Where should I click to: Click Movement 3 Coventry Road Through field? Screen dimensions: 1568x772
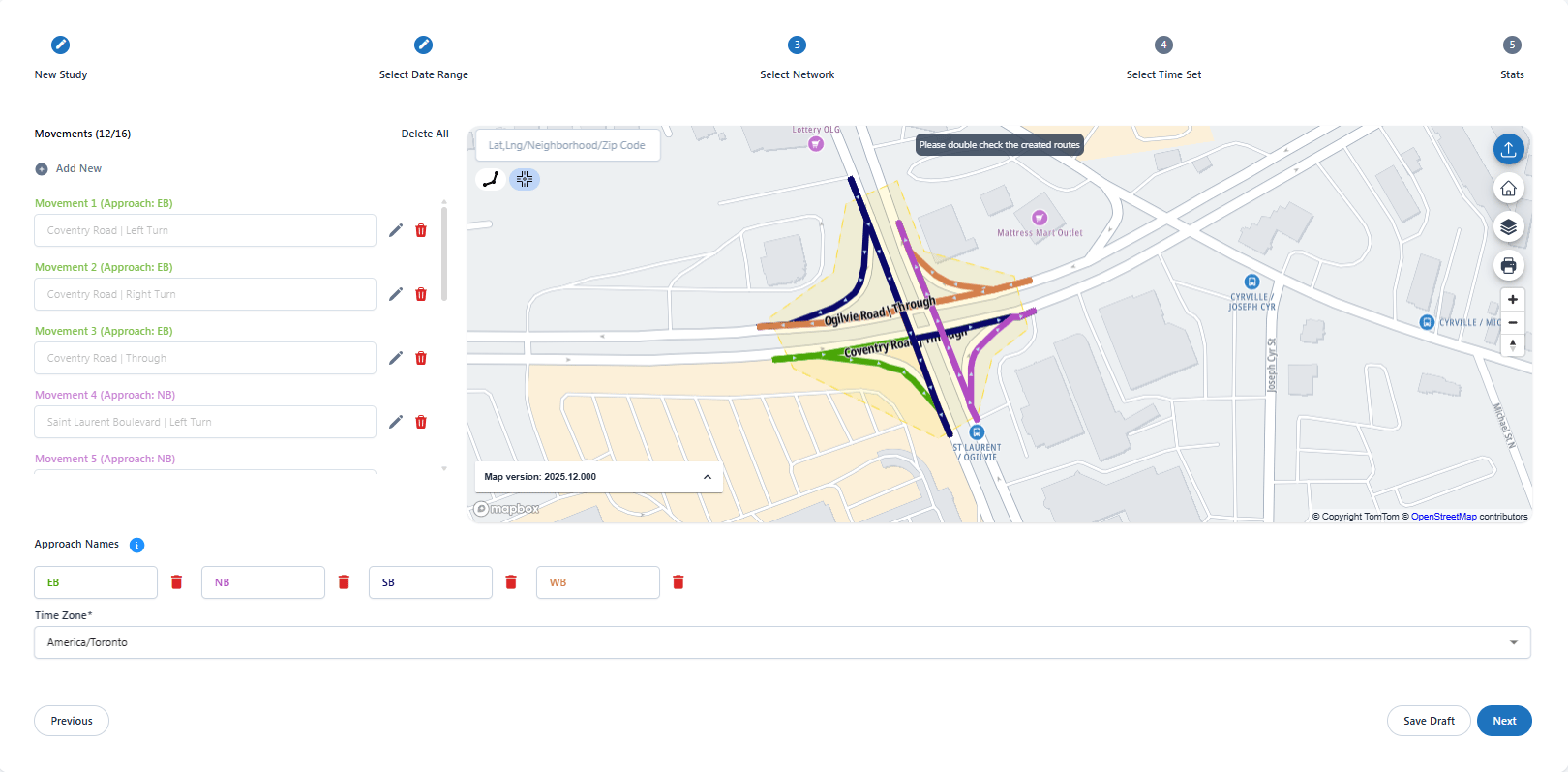point(205,358)
